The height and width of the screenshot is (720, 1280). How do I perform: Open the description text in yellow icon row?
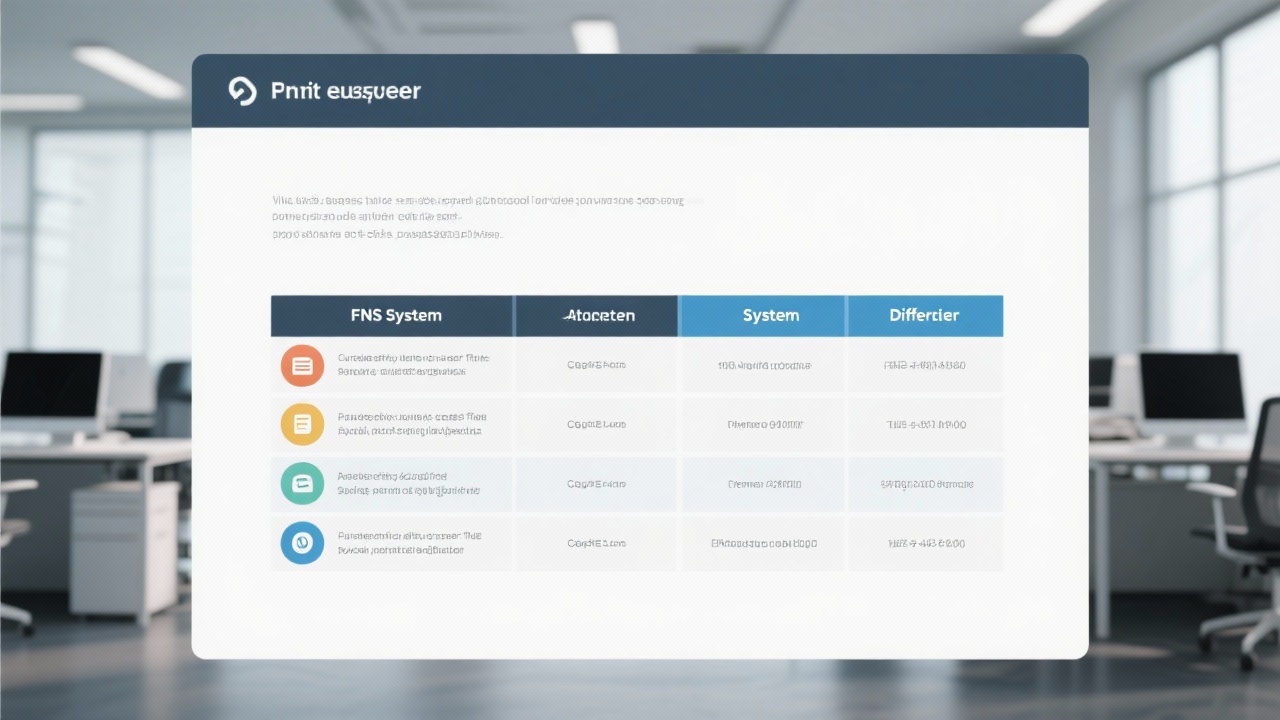click(410, 424)
